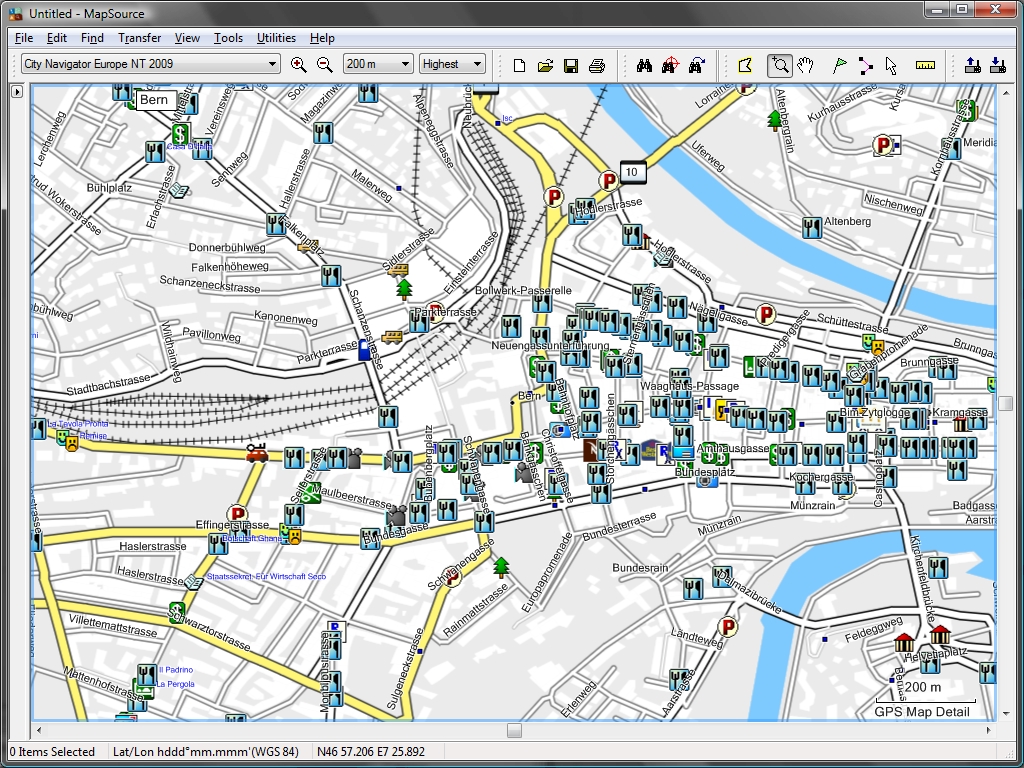Screen dimensions: 1024x768
Task: Open the Highest detail level dropdown
Action: [x=452, y=64]
